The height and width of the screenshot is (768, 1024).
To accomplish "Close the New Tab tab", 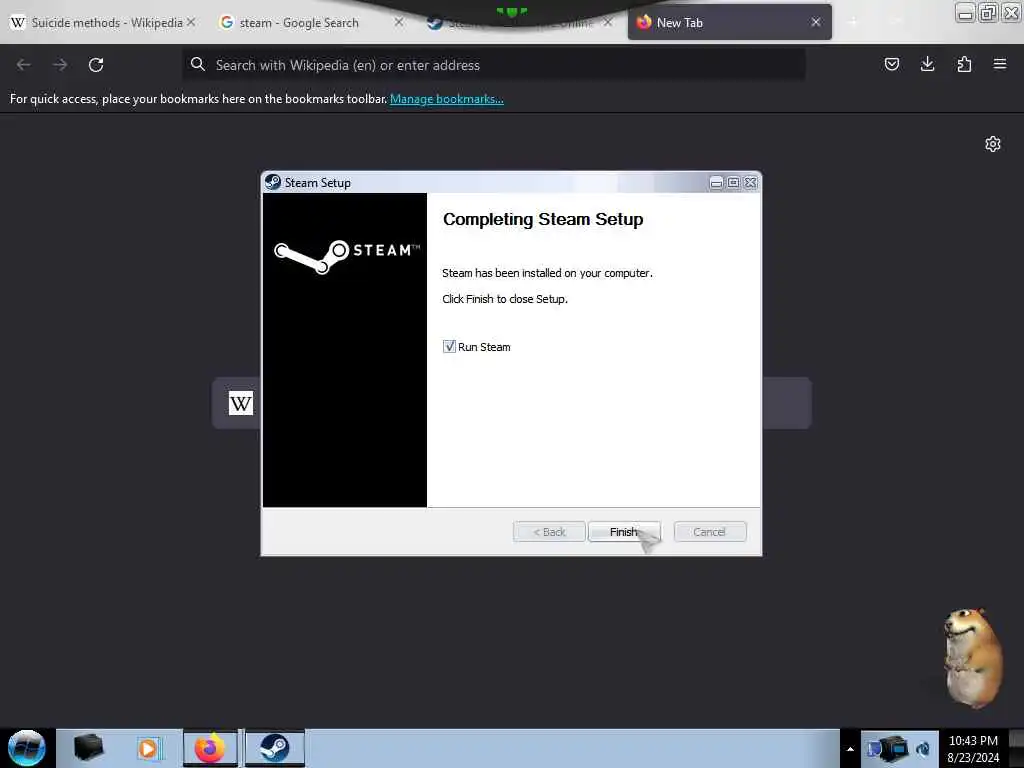I will coord(816,22).
